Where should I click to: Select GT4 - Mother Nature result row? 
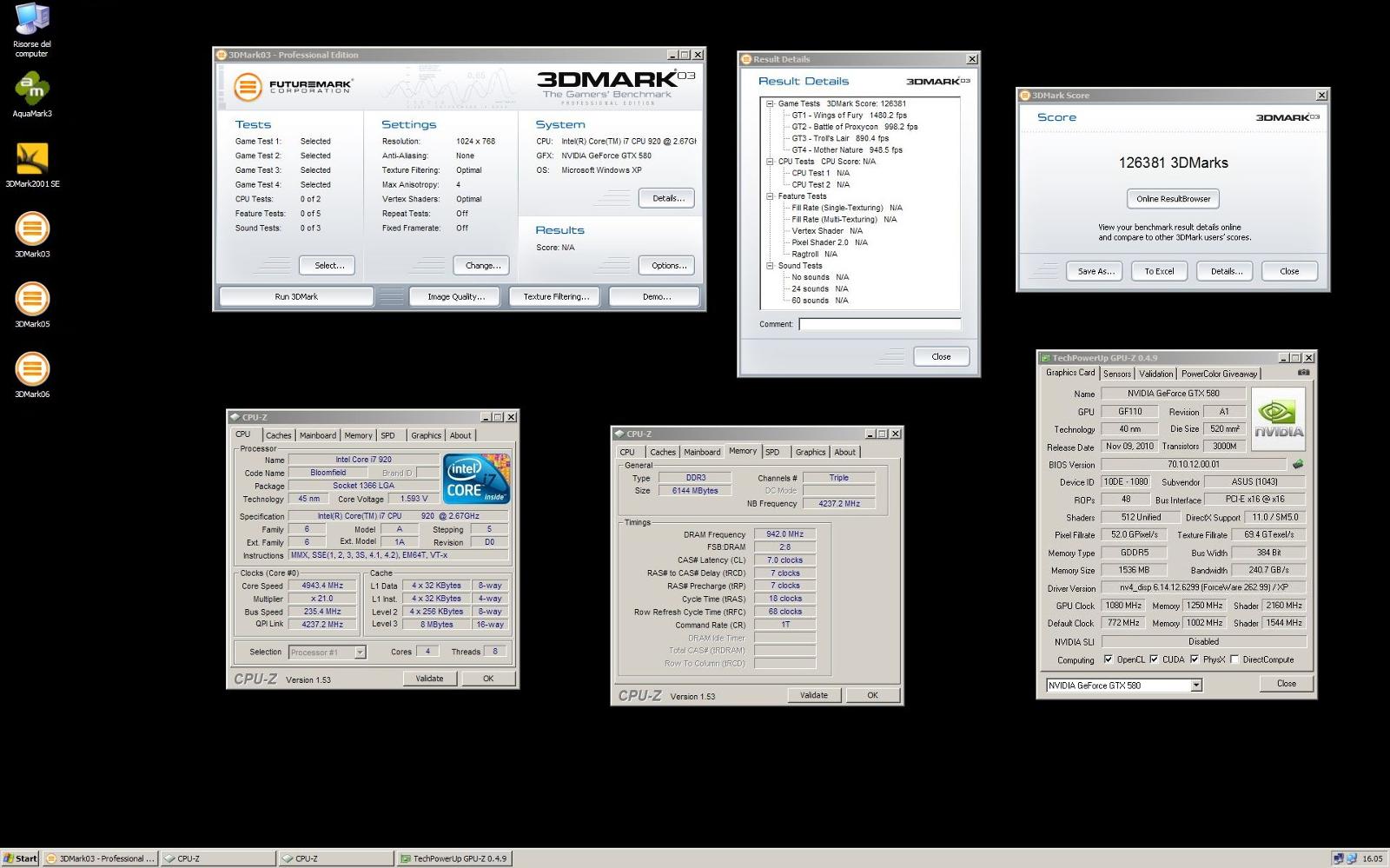coord(846,149)
